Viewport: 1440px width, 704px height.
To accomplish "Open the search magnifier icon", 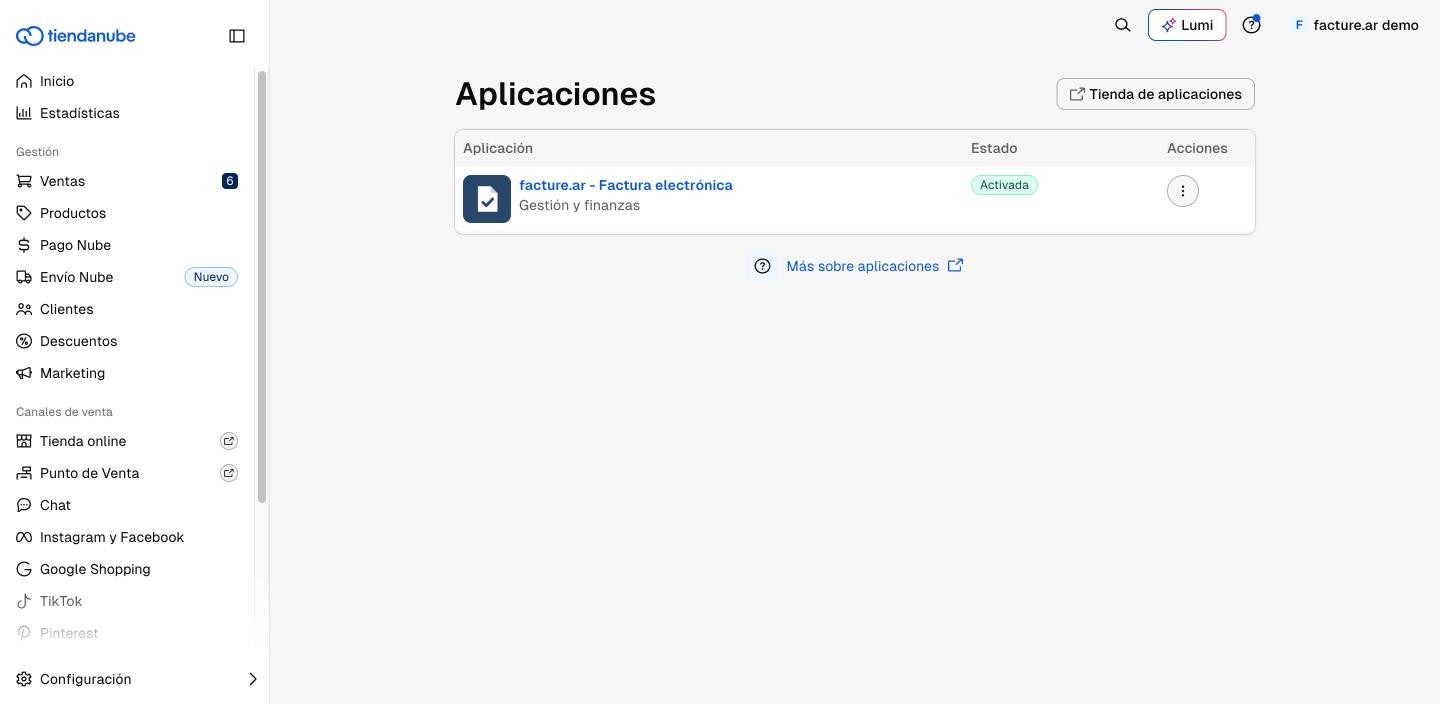I will tap(1123, 25).
